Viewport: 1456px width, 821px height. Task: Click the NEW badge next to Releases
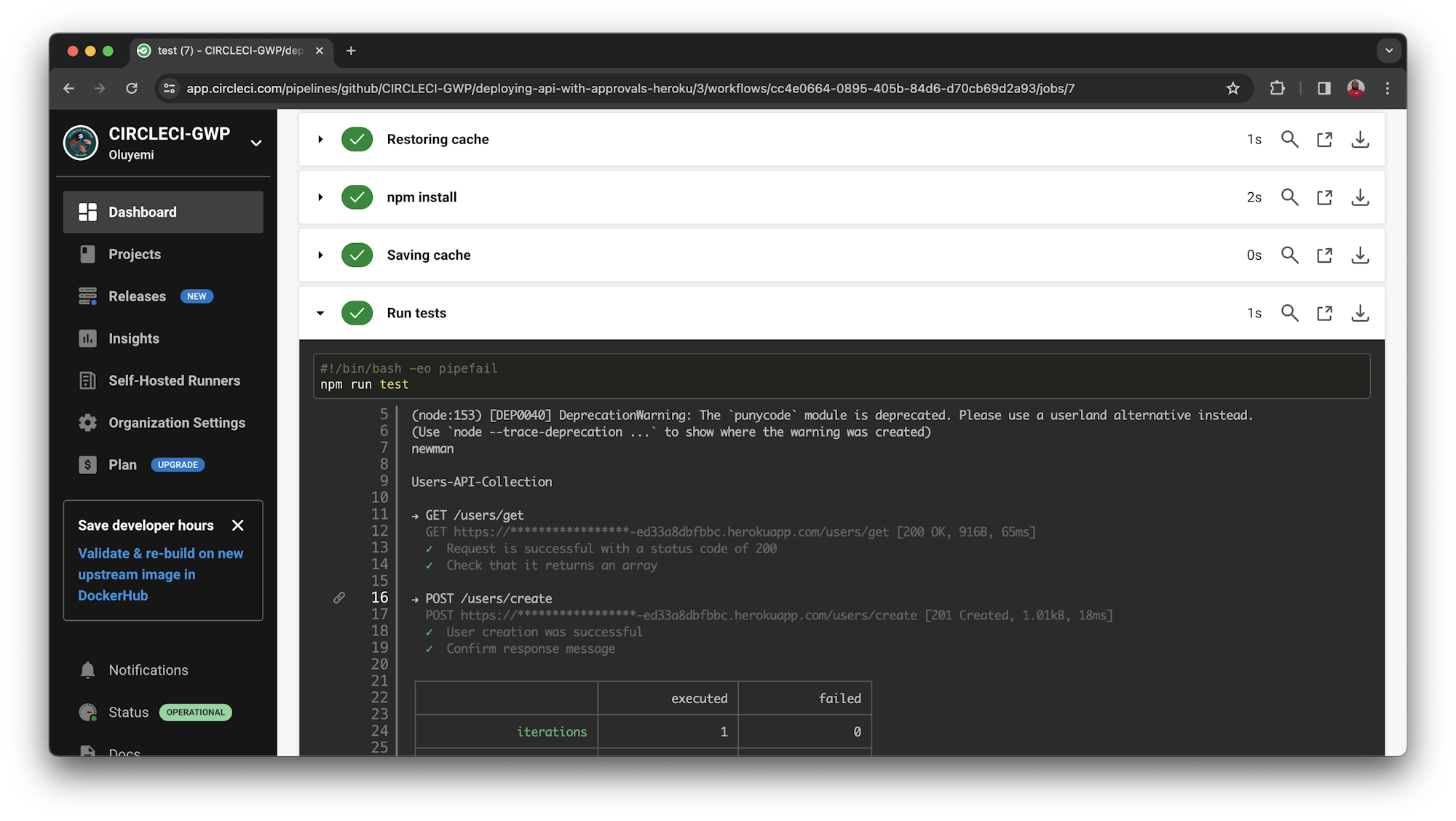(x=197, y=296)
